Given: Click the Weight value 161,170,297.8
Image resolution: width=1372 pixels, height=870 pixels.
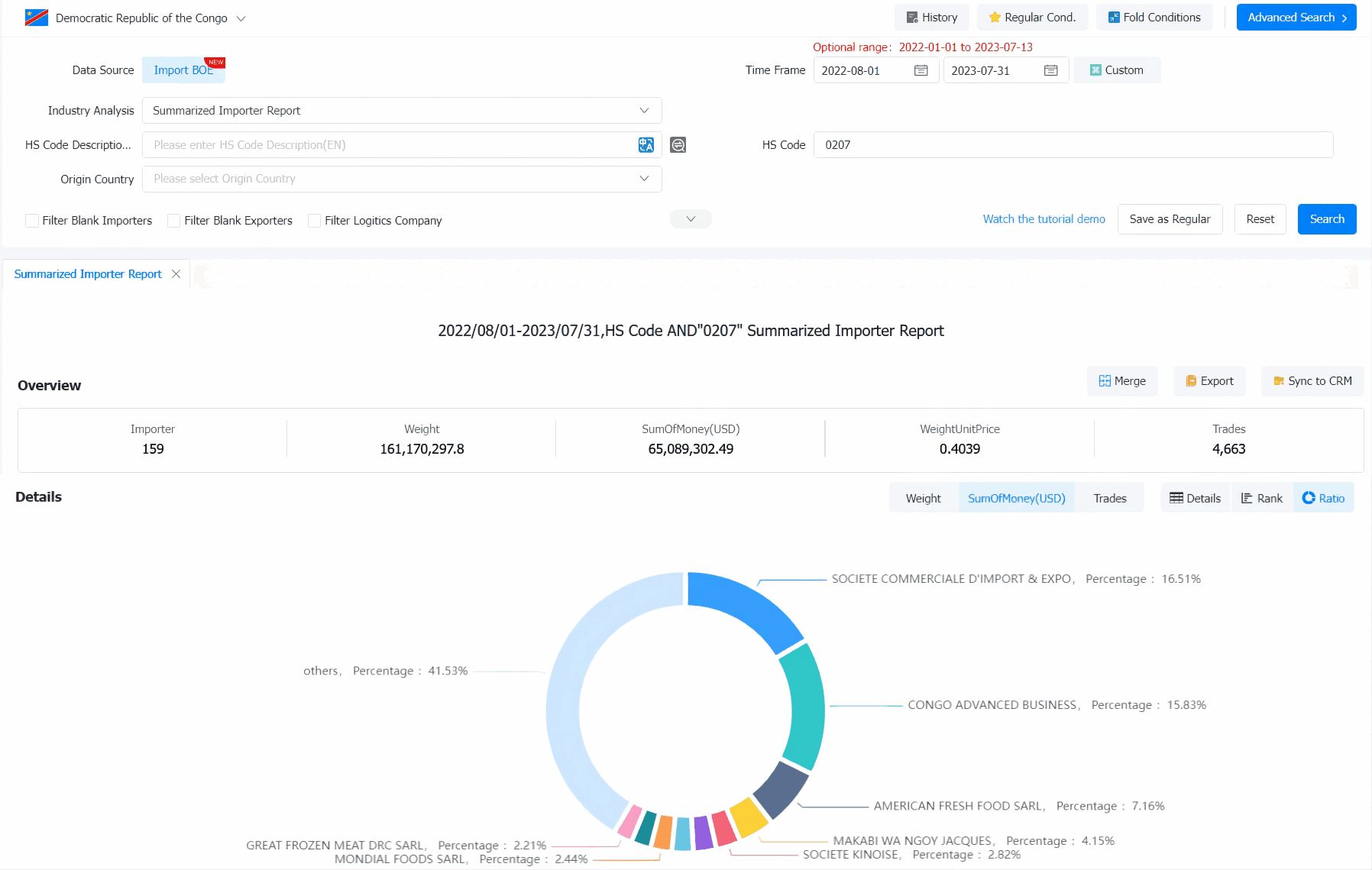Looking at the screenshot, I should (422, 449).
